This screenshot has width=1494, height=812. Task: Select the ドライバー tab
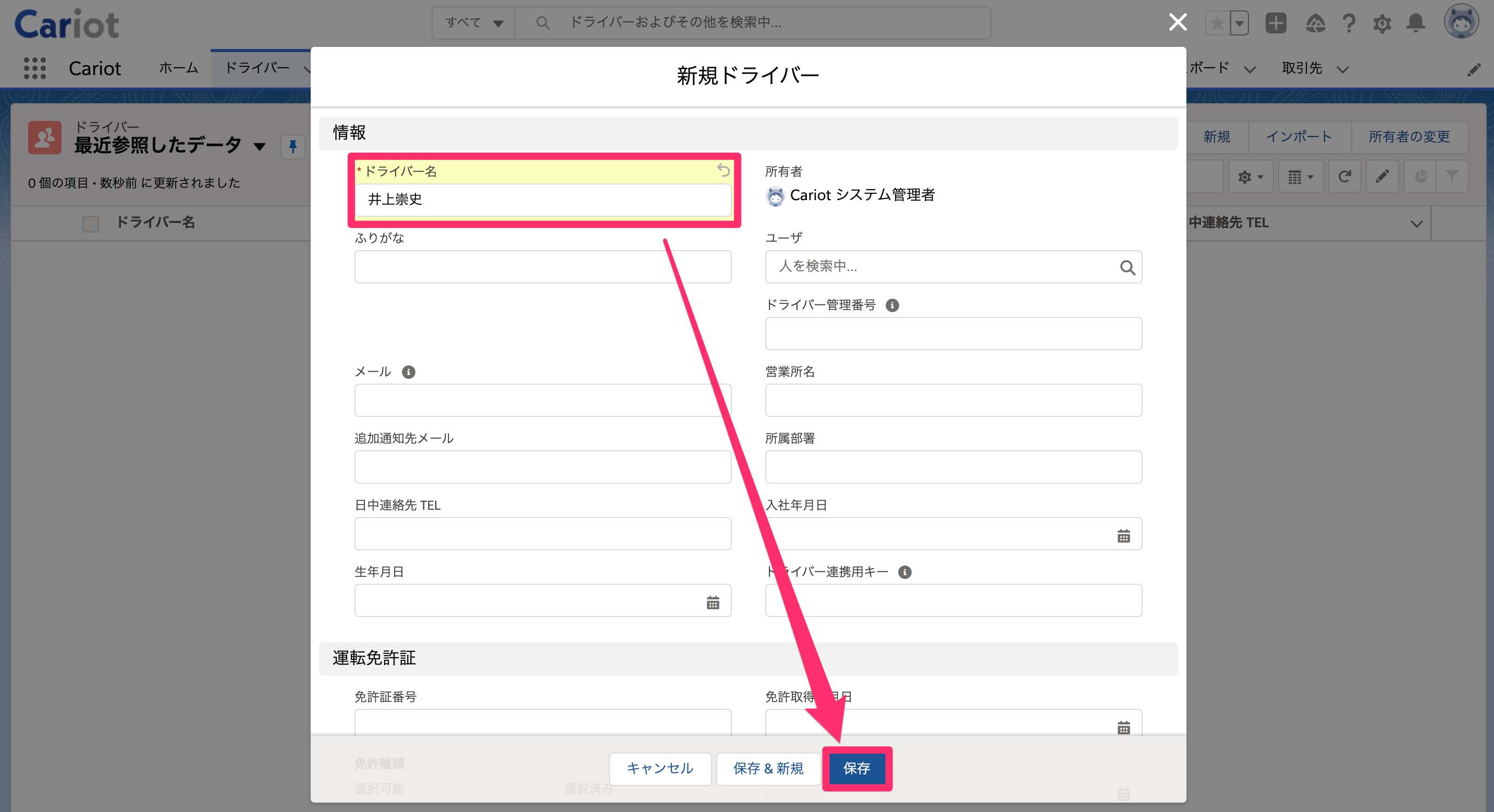point(257,68)
